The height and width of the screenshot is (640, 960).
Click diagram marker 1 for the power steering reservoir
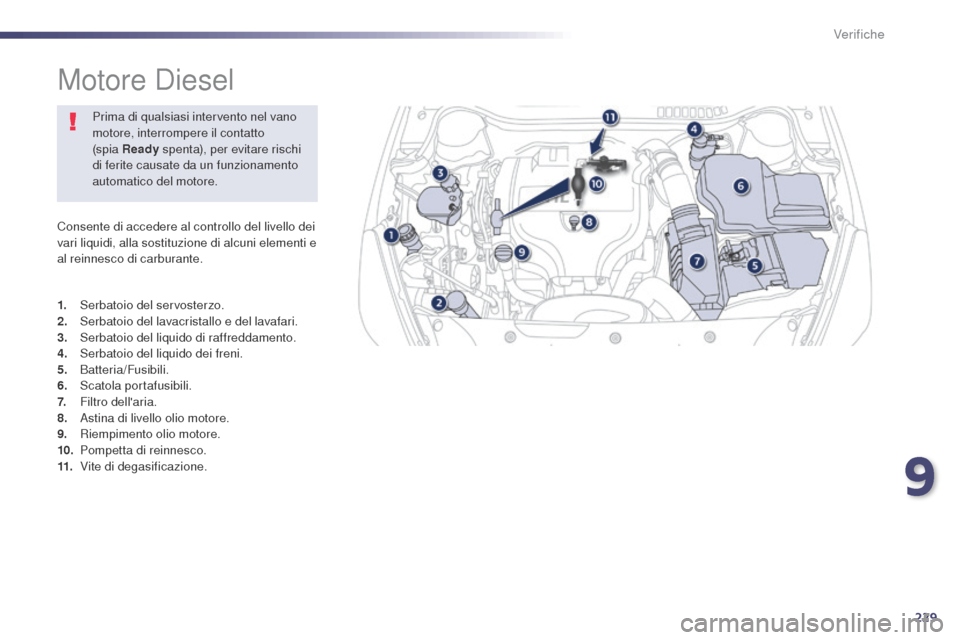click(x=391, y=235)
